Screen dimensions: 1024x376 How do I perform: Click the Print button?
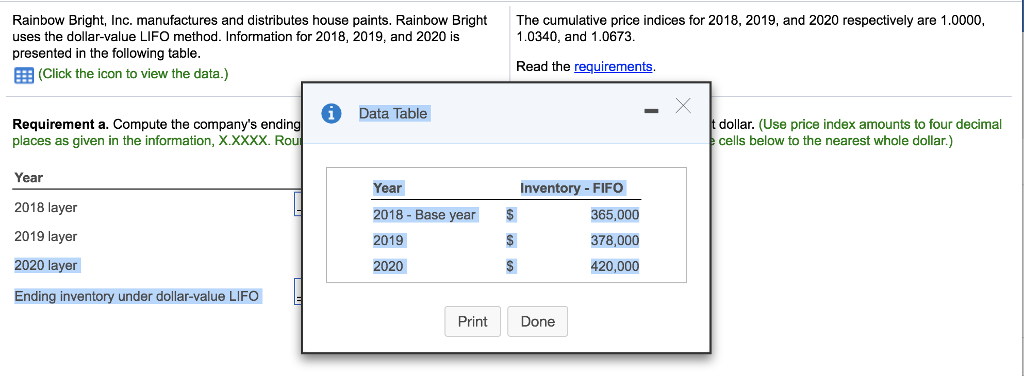(x=473, y=321)
